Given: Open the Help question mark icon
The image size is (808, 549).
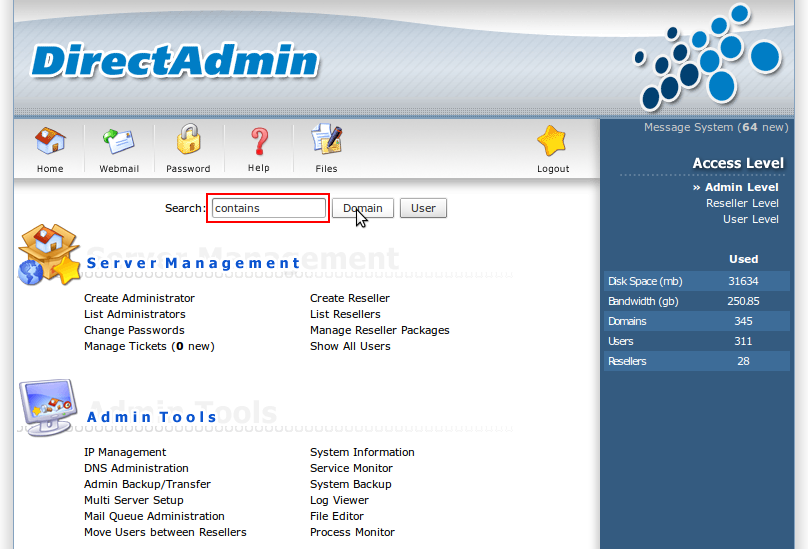Looking at the screenshot, I should pyautogui.click(x=259, y=141).
